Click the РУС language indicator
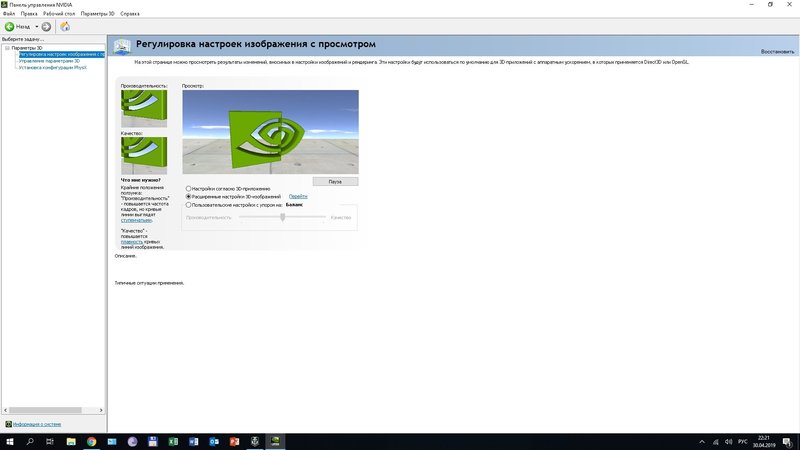Image resolution: width=800 pixels, height=450 pixels. 742,442
